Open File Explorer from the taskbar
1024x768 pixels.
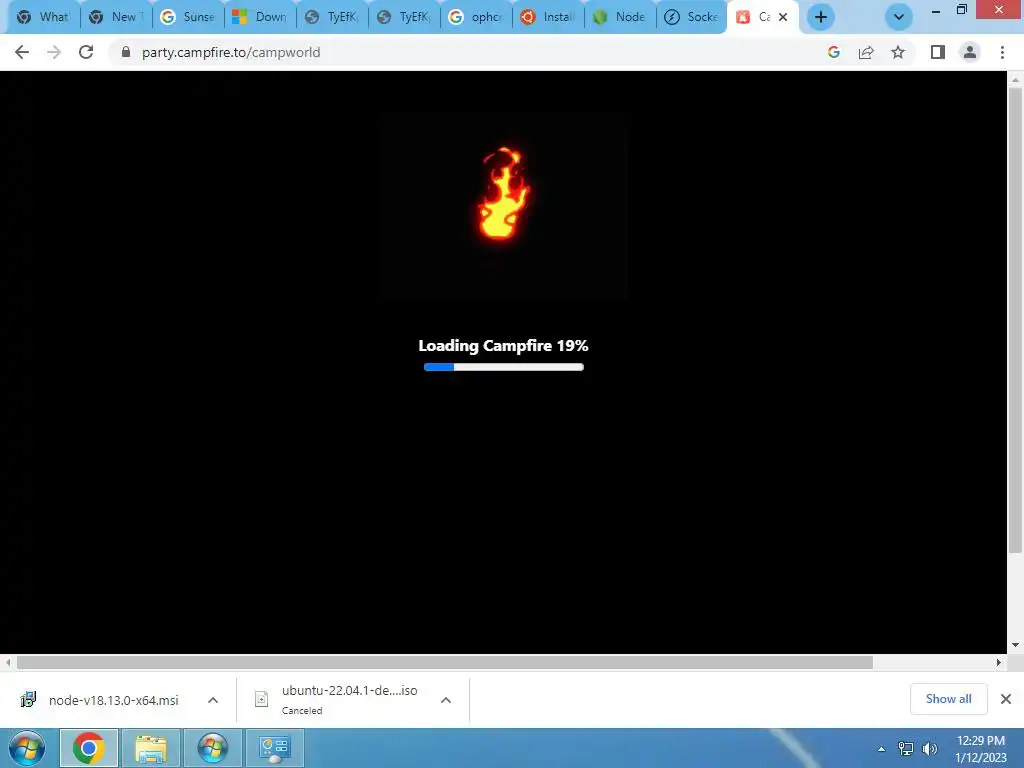pyautogui.click(x=151, y=748)
